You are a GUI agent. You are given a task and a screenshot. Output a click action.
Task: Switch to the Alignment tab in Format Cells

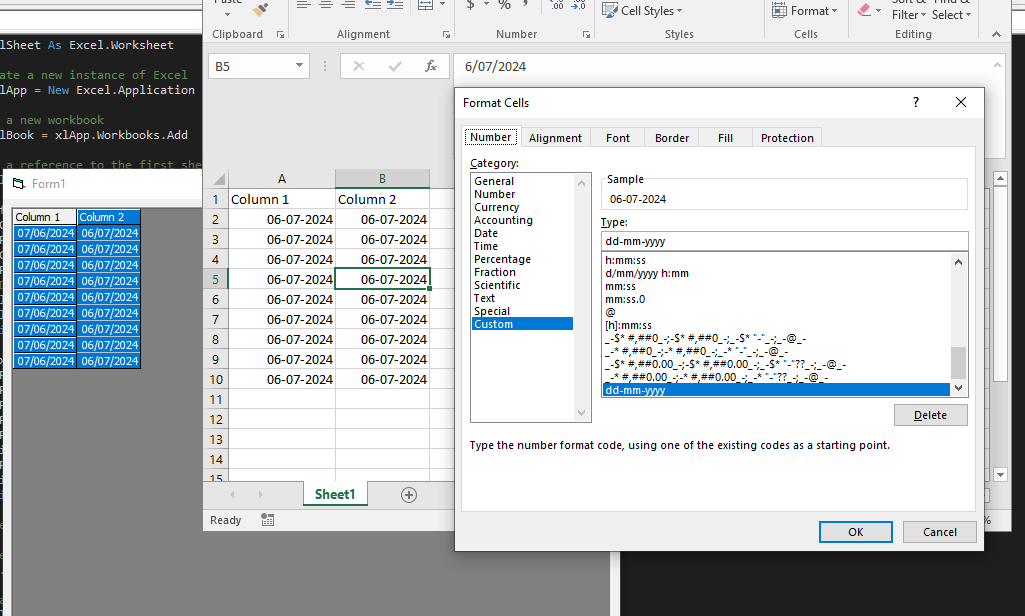click(555, 138)
